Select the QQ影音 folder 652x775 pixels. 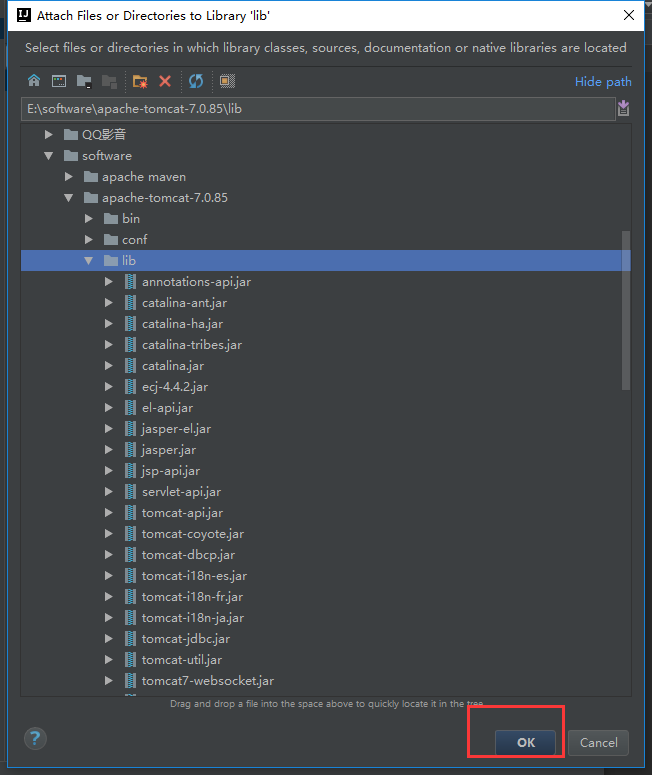point(104,134)
